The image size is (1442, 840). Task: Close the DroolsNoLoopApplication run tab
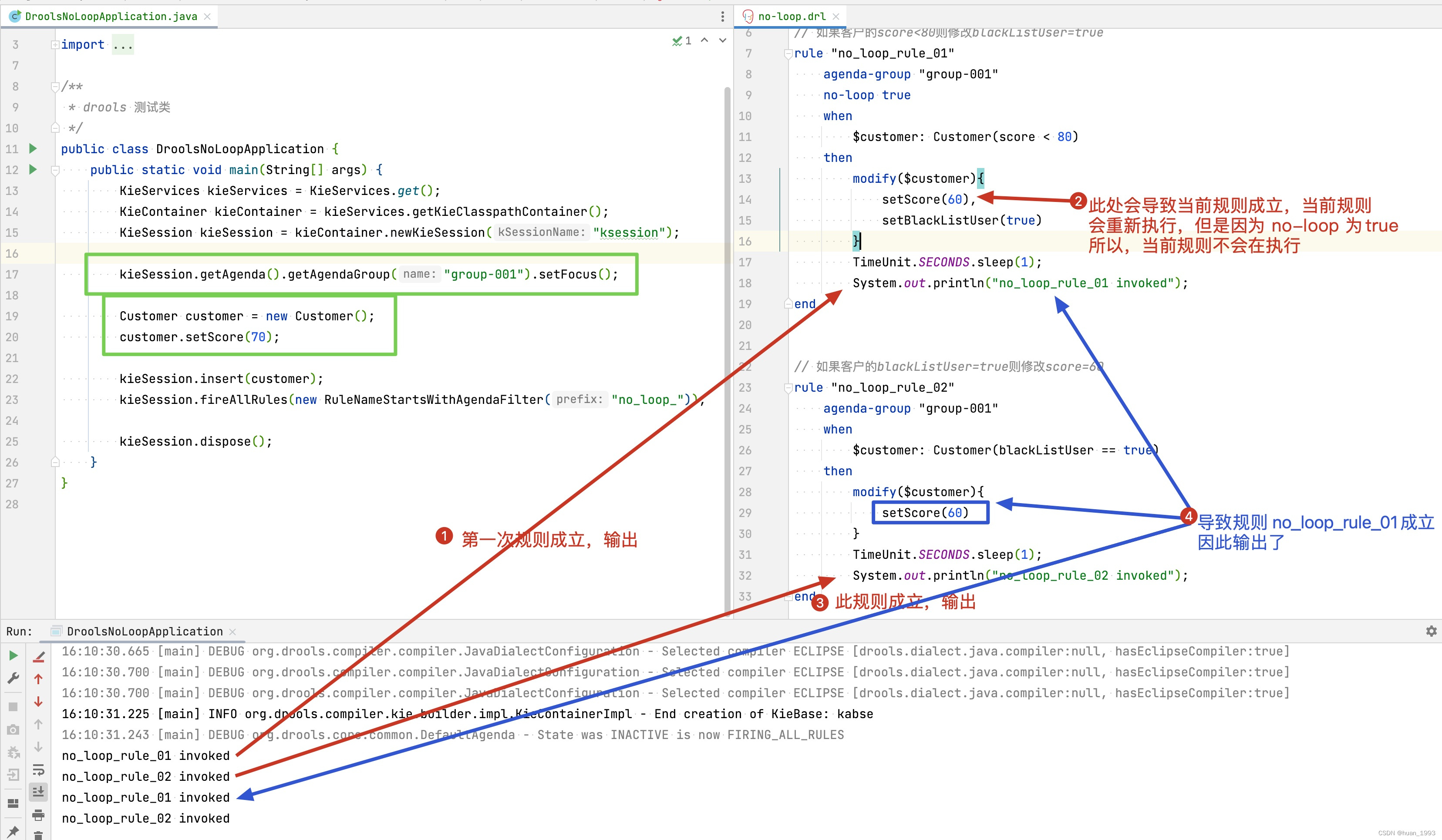tap(233, 632)
